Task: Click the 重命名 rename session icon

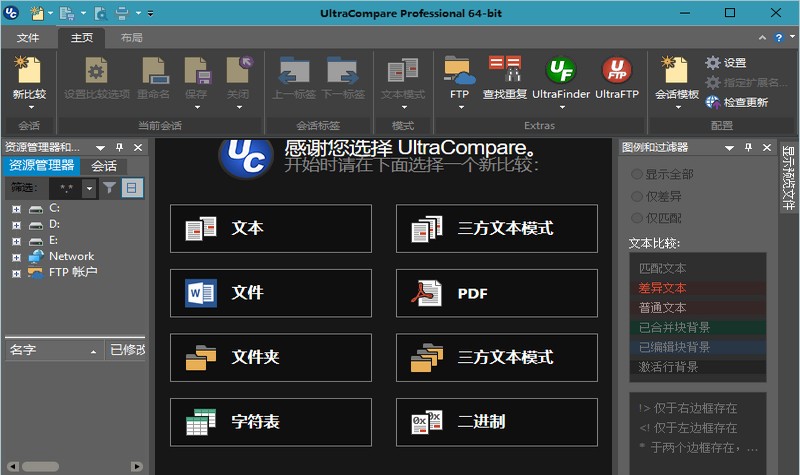Action: 154,70
